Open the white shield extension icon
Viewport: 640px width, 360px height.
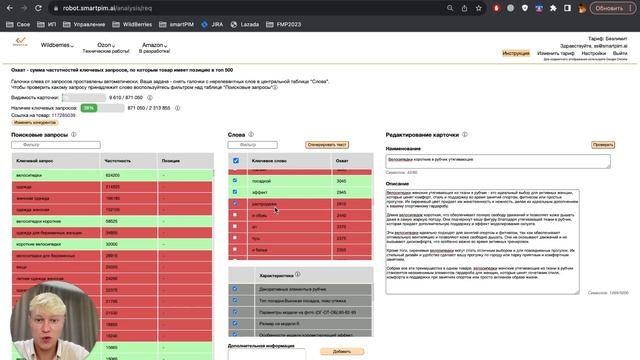(525, 8)
